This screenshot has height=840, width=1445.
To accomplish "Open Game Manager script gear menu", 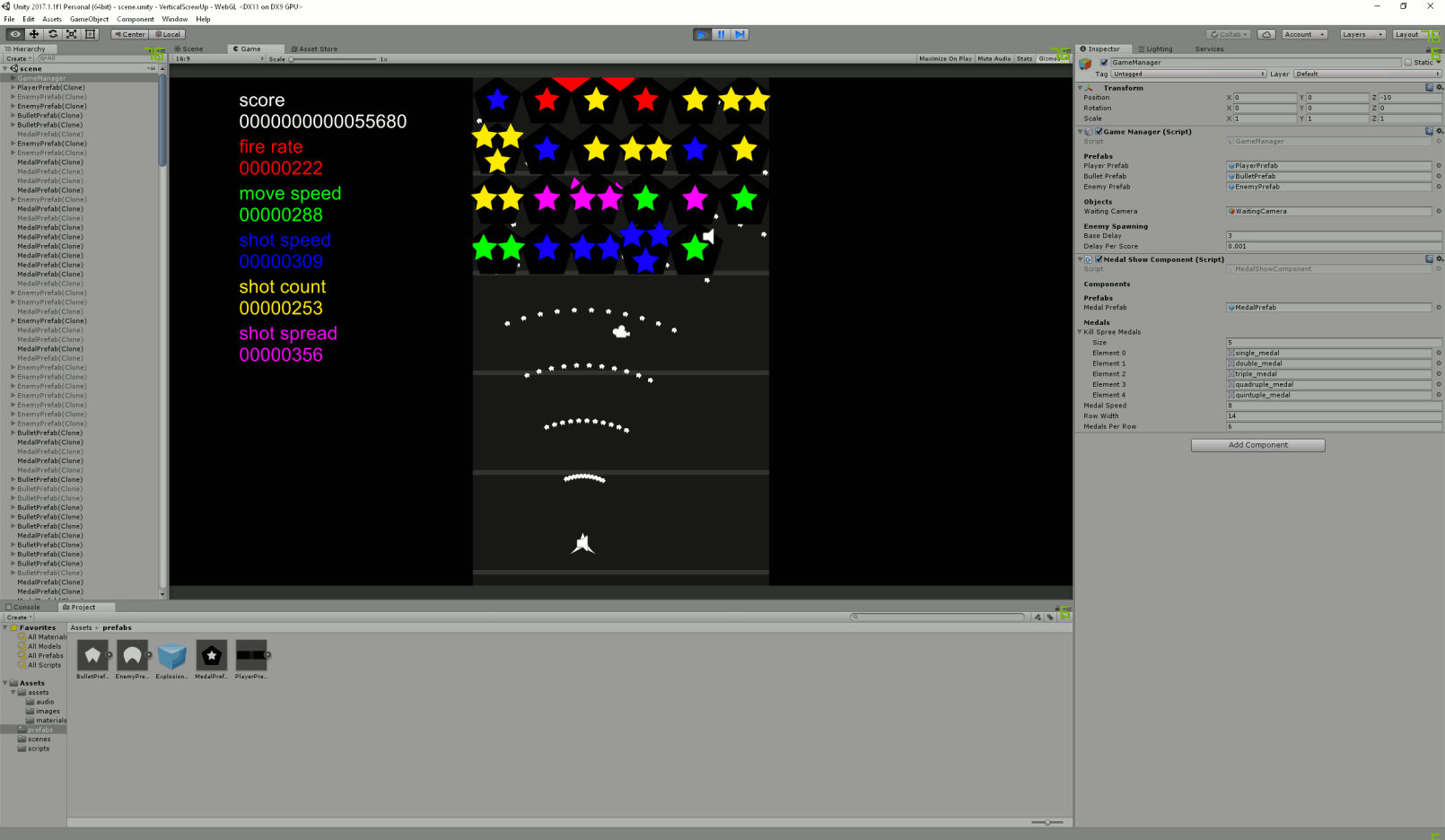I will (x=1439, y=131).
